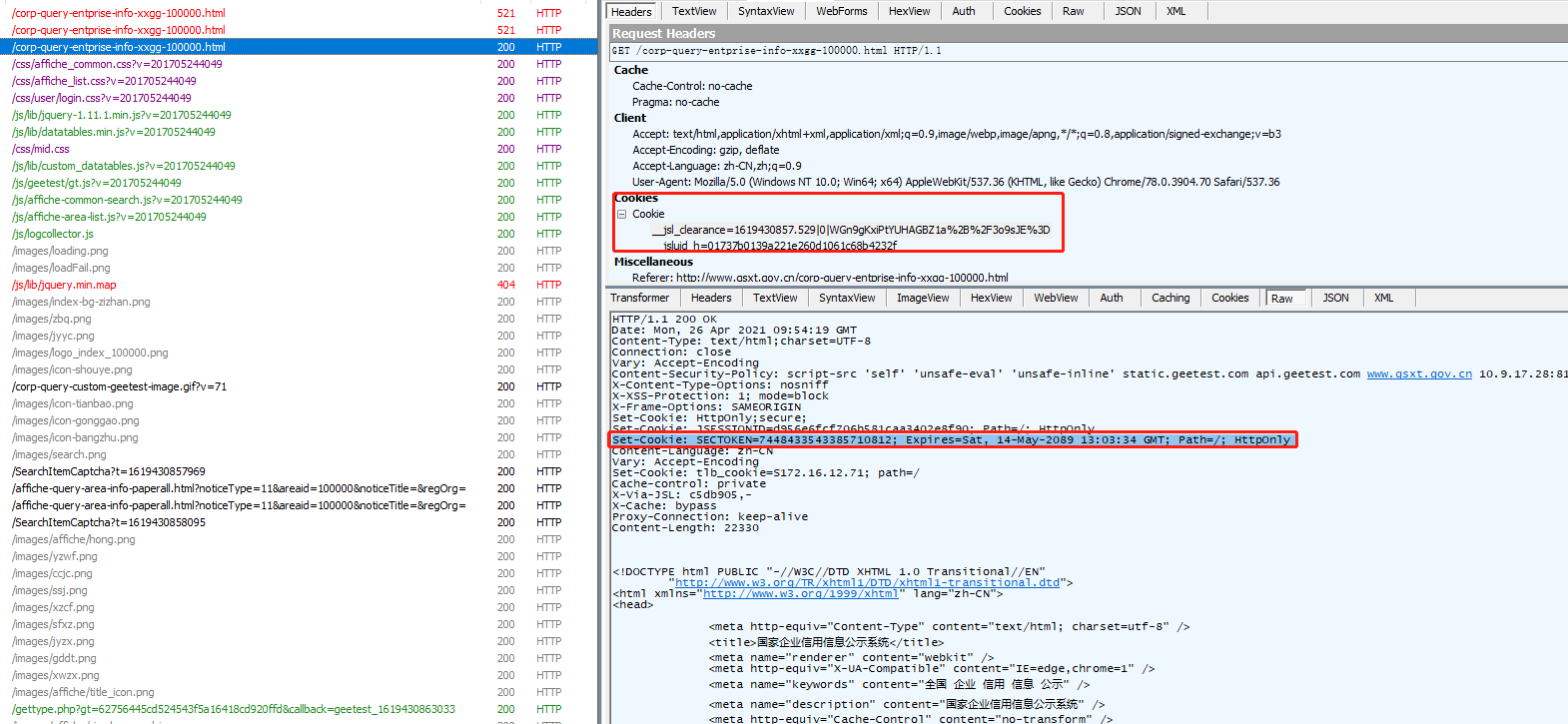Click the User-Agent request header line

[x=956, y=182]
